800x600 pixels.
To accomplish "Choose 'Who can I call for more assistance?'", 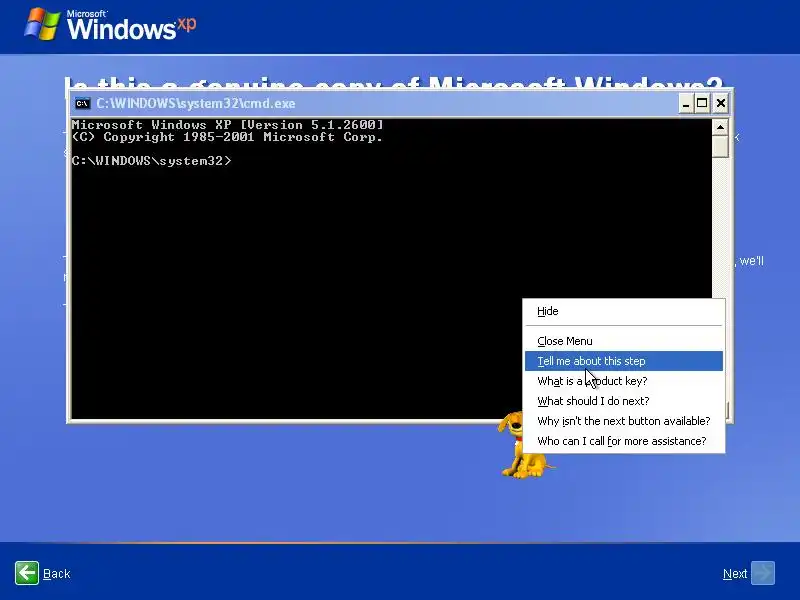I will (x=623, y=441).
